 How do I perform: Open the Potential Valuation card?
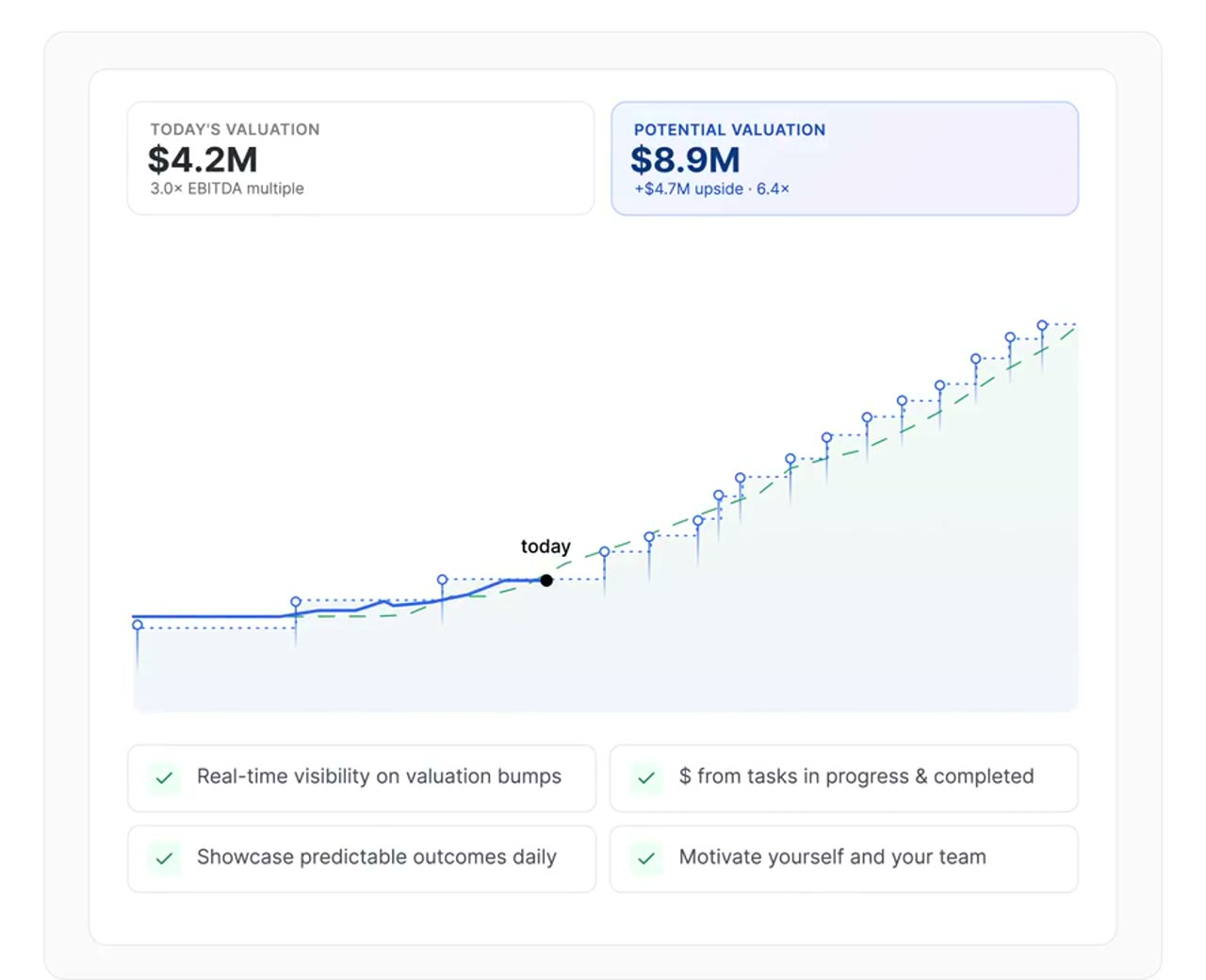[x=844, y=158]
